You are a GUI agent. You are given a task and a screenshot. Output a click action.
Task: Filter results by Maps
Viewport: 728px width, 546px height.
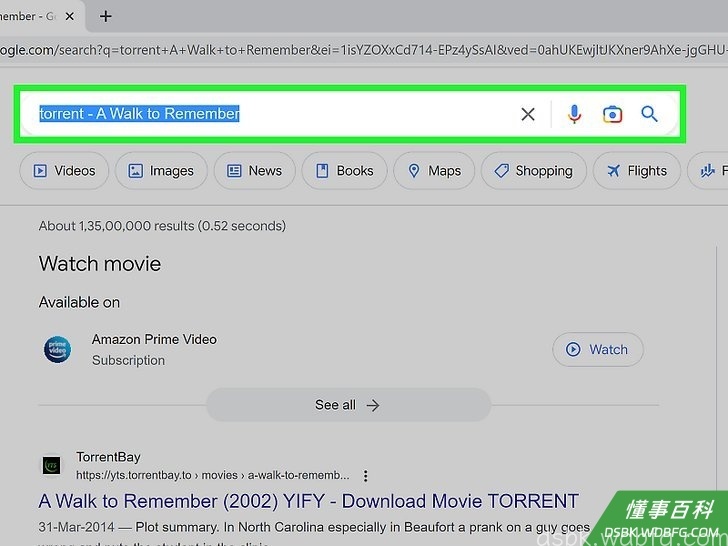tap(434, 171)
